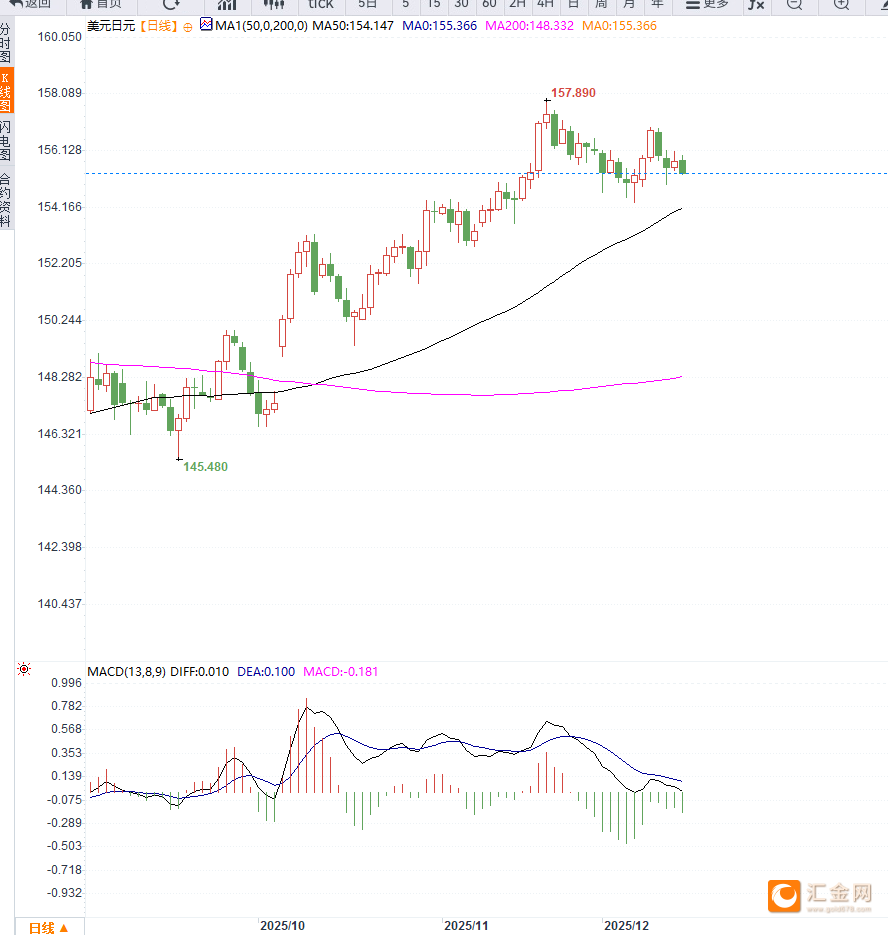Select the candlestick chart style icon
The width and height of the screenshot is (888, 935).
tap(274, 5)
